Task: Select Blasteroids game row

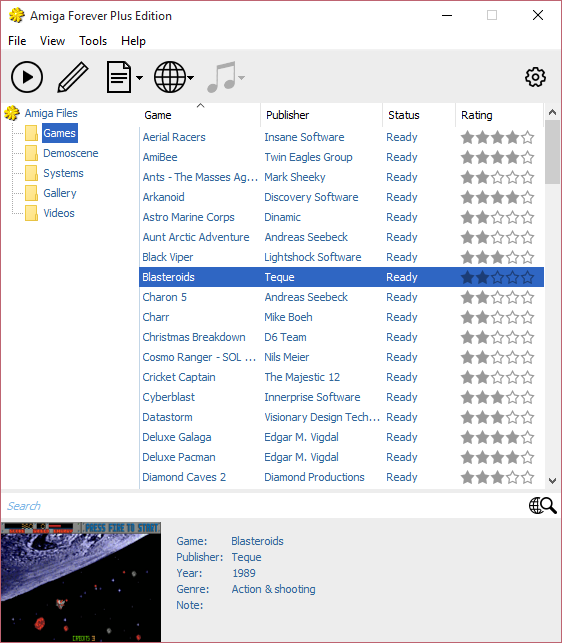Action: click(x=342, y=277)
